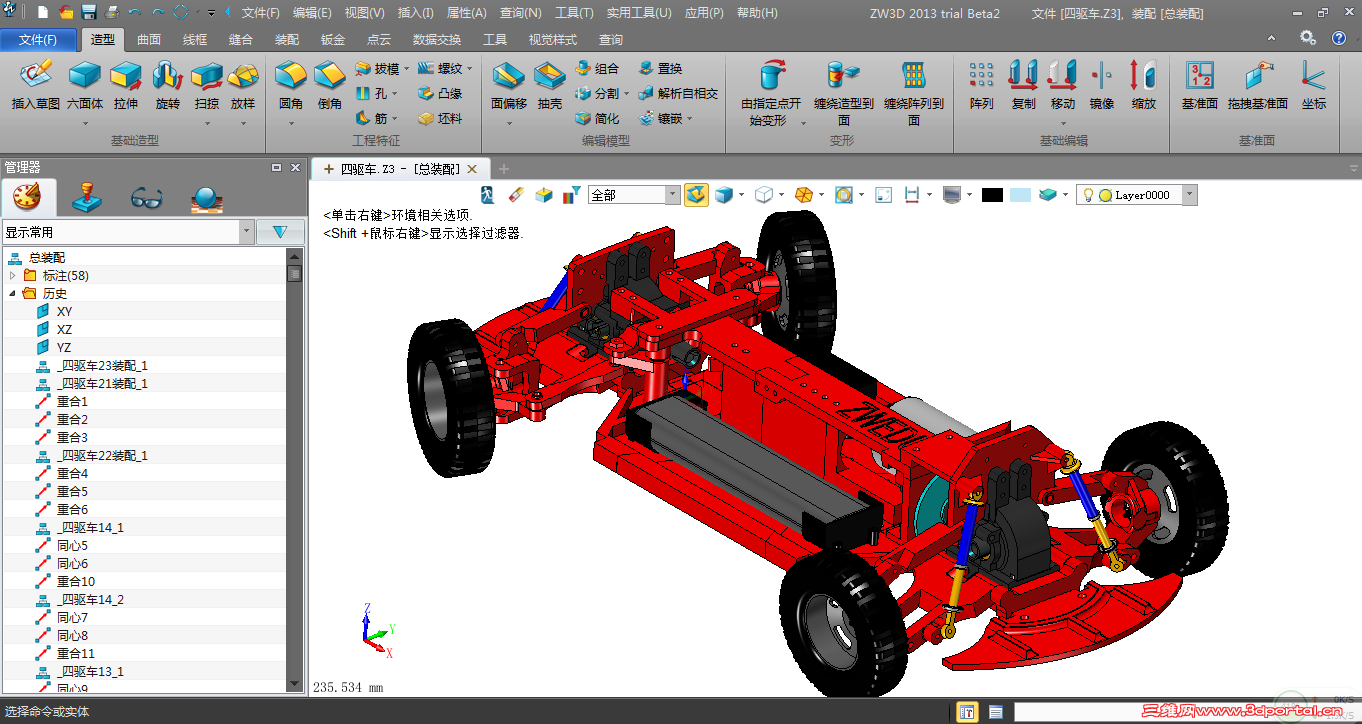This screenshot has width=1362, height=724.
Task: Select the 旋转 revolve tool
Action: click(168, 85)
